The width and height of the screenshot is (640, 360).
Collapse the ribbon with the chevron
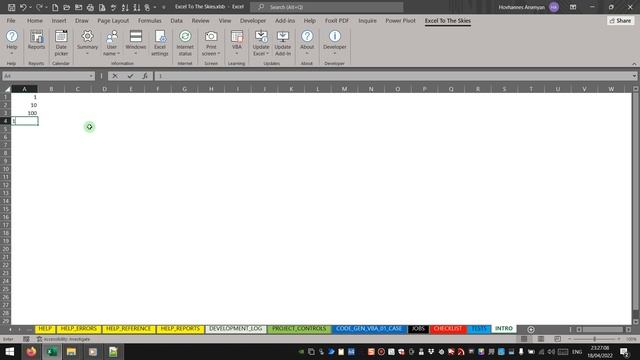click(x=634, y=64)
